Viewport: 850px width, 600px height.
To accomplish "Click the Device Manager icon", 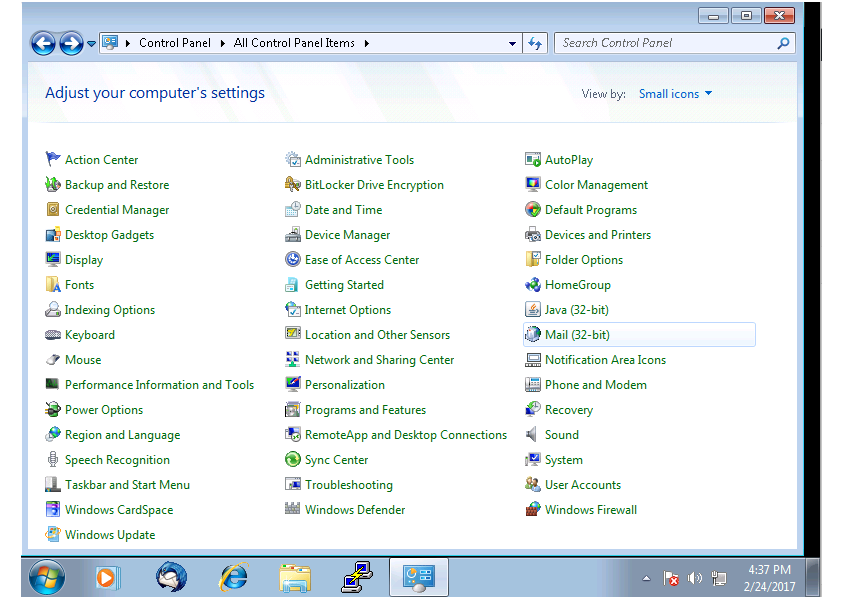I will [293, 234].
